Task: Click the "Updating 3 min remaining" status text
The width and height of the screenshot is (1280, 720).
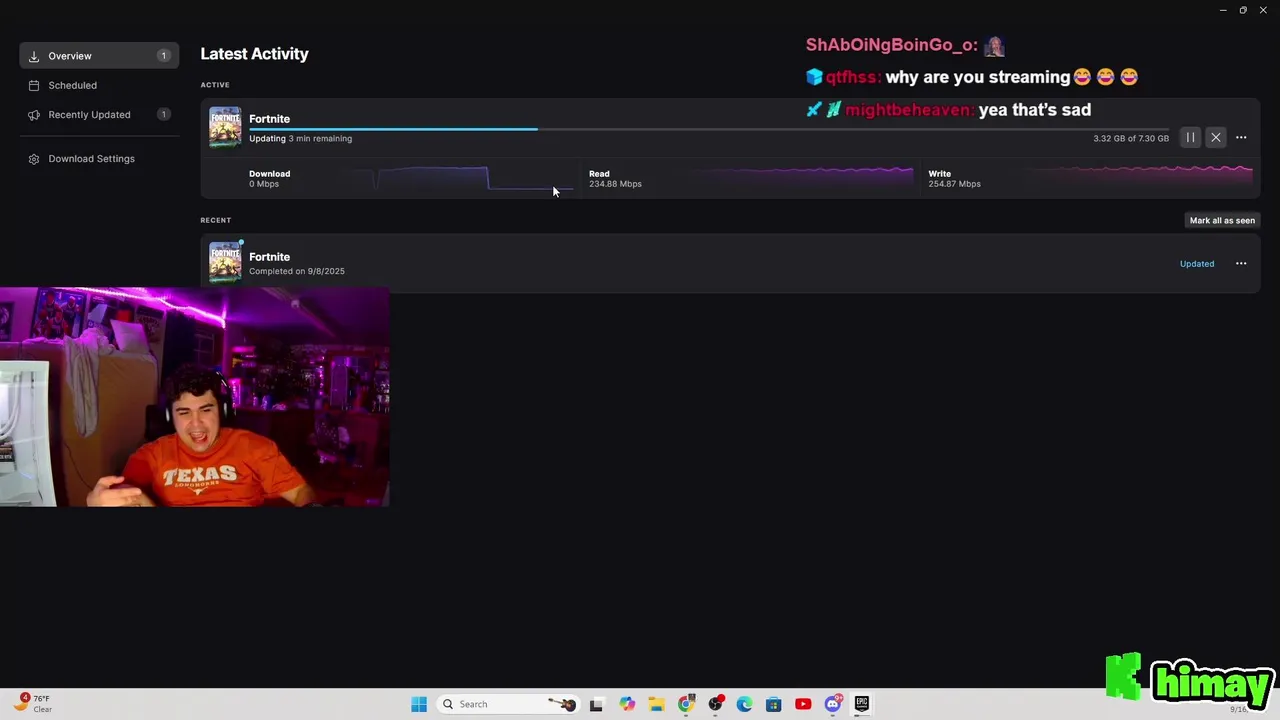Action: click(300, 139)
